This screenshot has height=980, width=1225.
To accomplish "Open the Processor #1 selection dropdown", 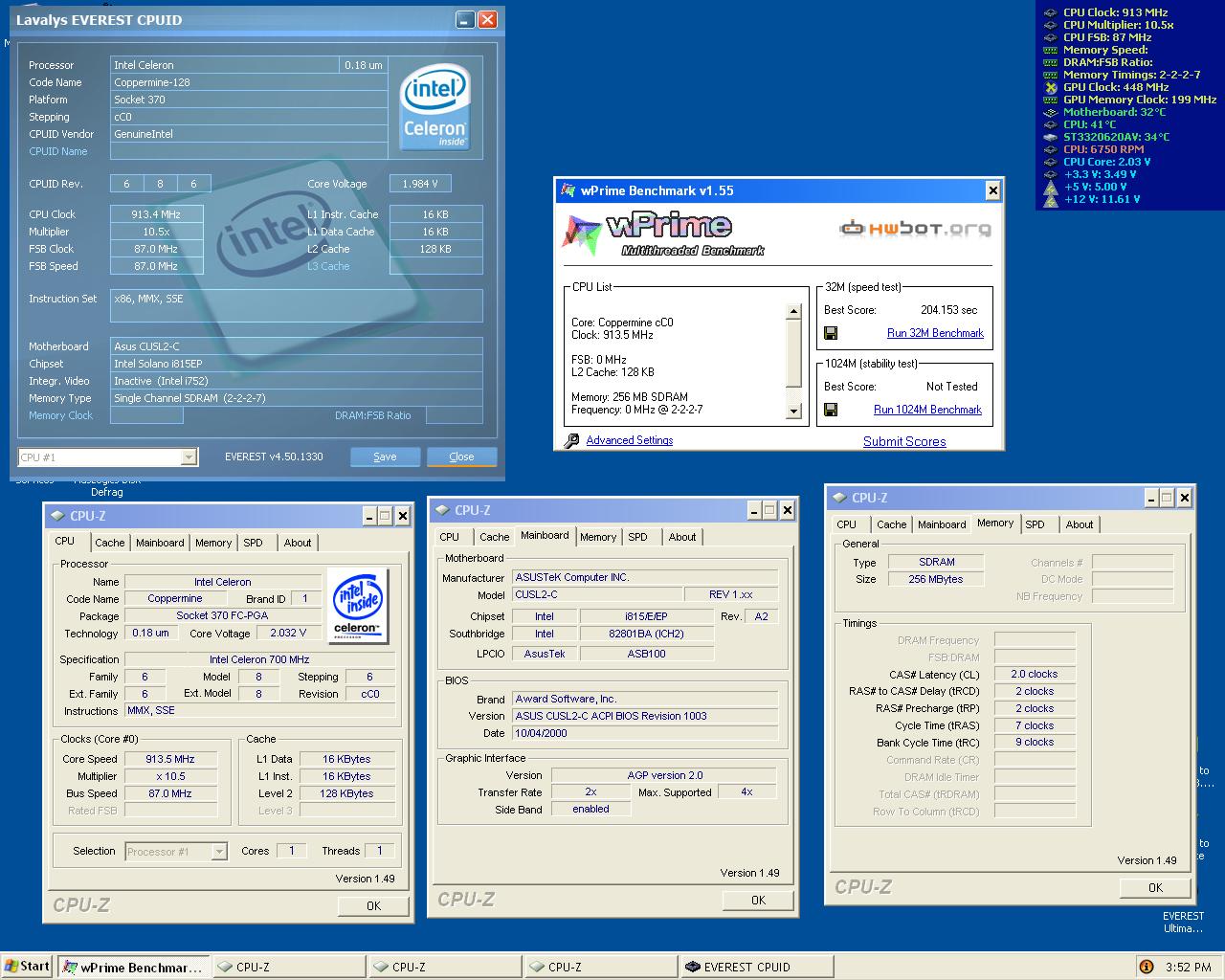I will click(219, 852).
